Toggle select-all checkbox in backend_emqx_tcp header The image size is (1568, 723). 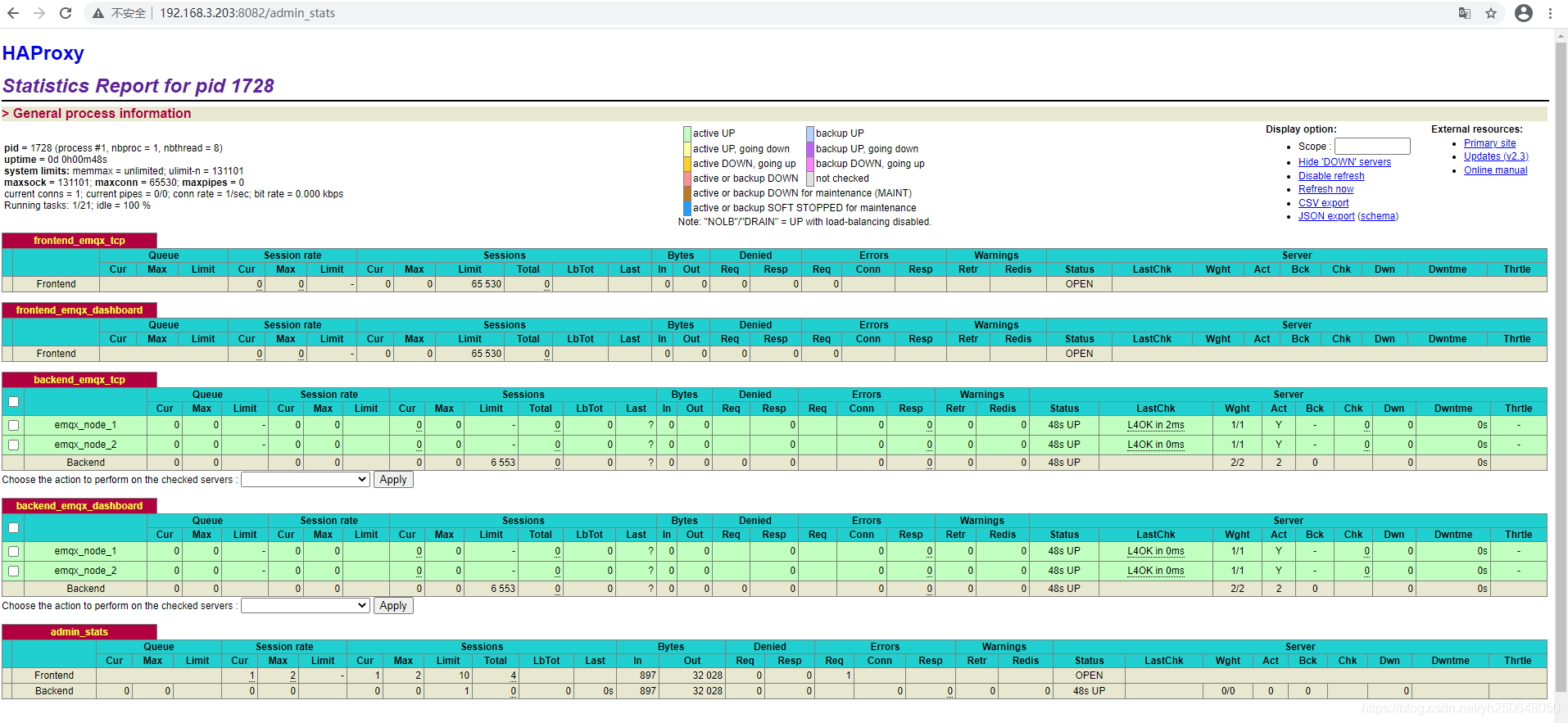(13, 402)
